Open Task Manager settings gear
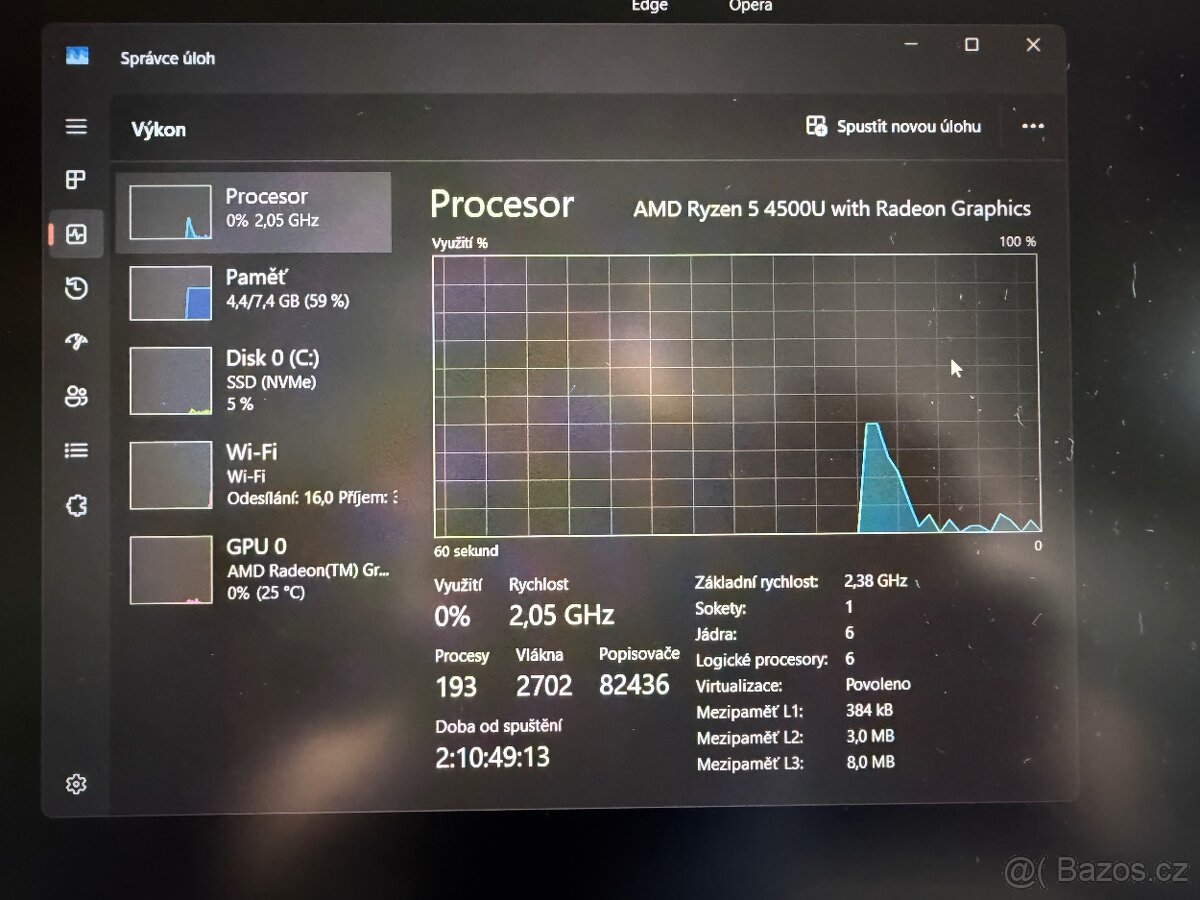 coord(76,784)
